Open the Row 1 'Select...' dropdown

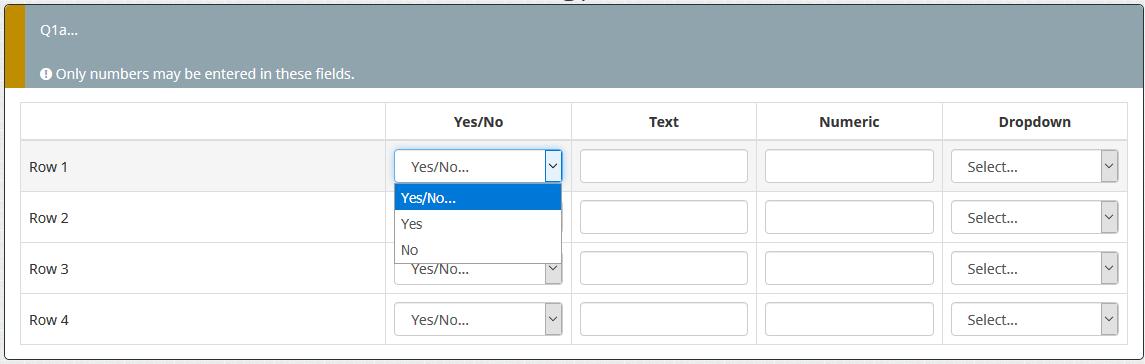1034,167
